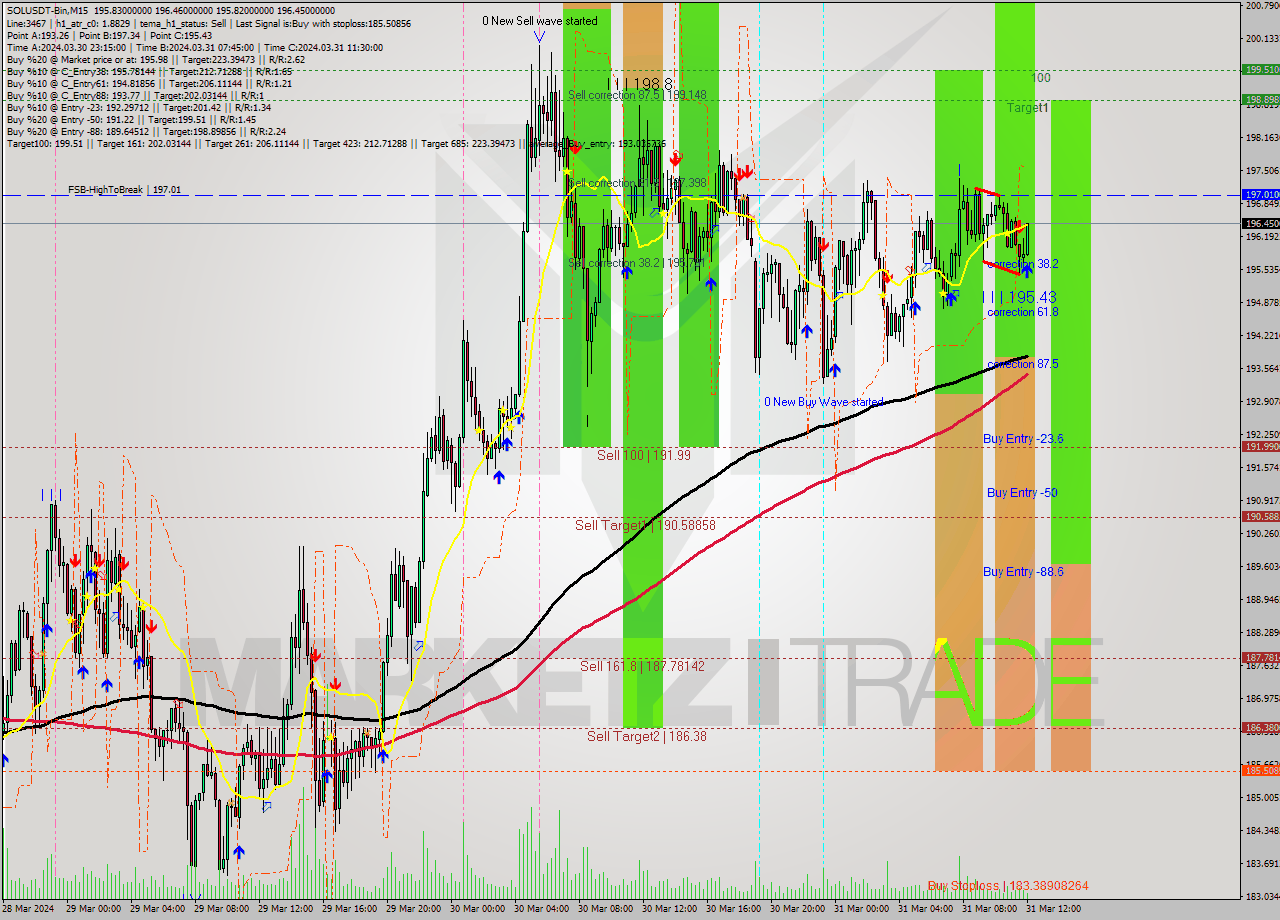This screenshot has width=1280, height=920.
Task: Select '30 Mar 16:00' on time axis
Action: pos(734,909)
